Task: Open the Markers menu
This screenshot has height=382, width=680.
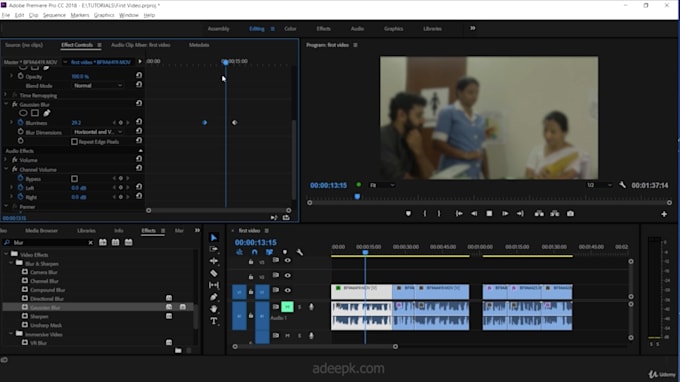Action: pyautogui.click(x=80, y=15)
